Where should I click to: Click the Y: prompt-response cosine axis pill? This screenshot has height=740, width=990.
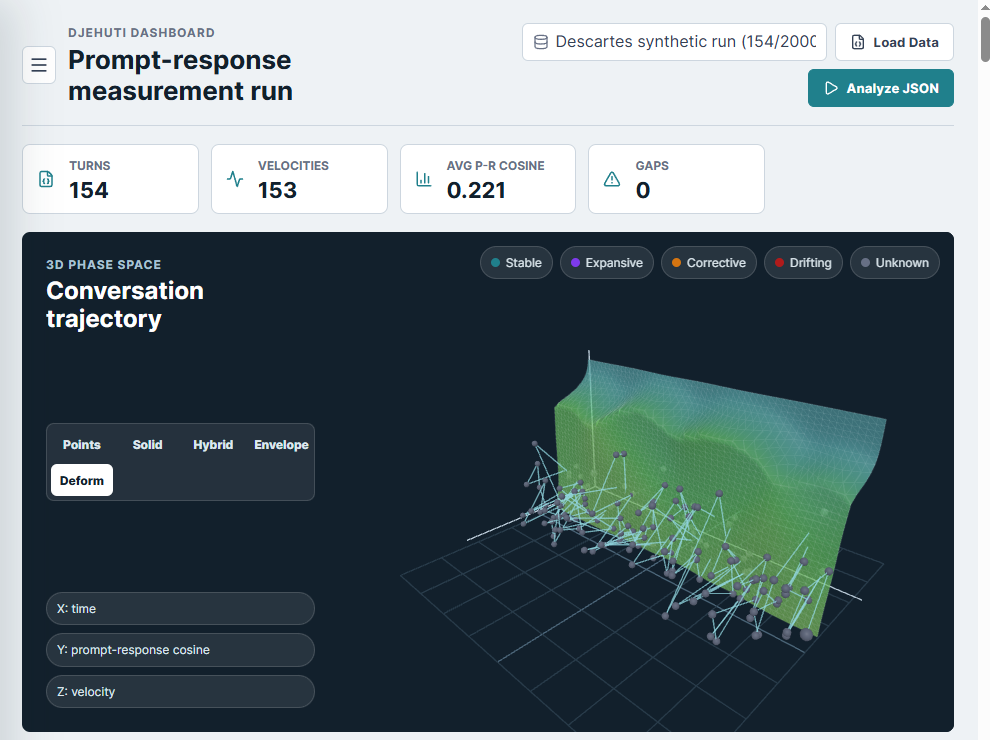(x=181, y=650)
